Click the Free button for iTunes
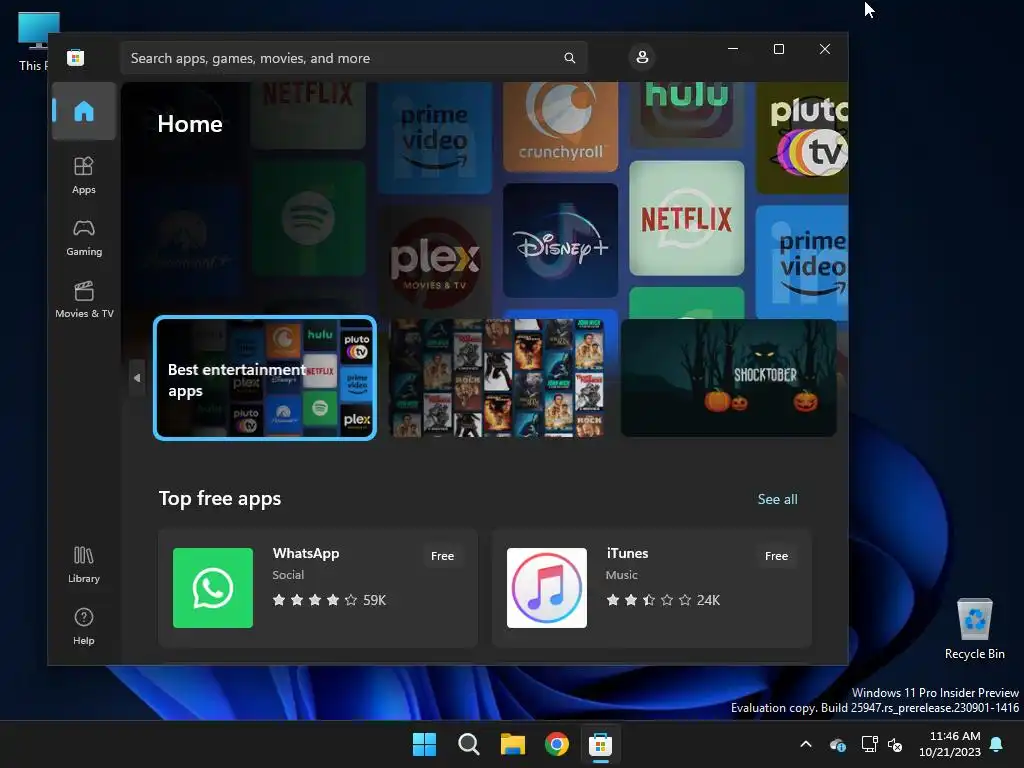The image size is (1024, 768). click(x=776, y=556)
